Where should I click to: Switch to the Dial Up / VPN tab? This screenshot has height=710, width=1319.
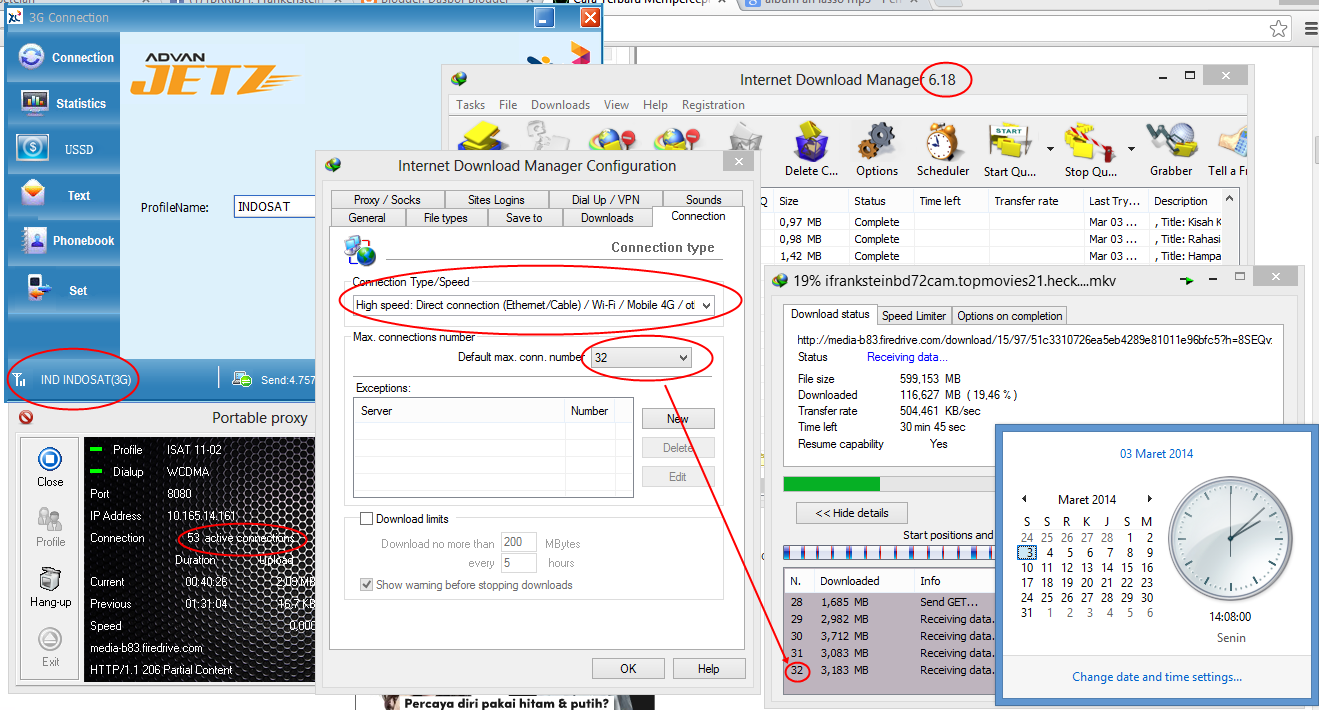click(x=605, y=200)
